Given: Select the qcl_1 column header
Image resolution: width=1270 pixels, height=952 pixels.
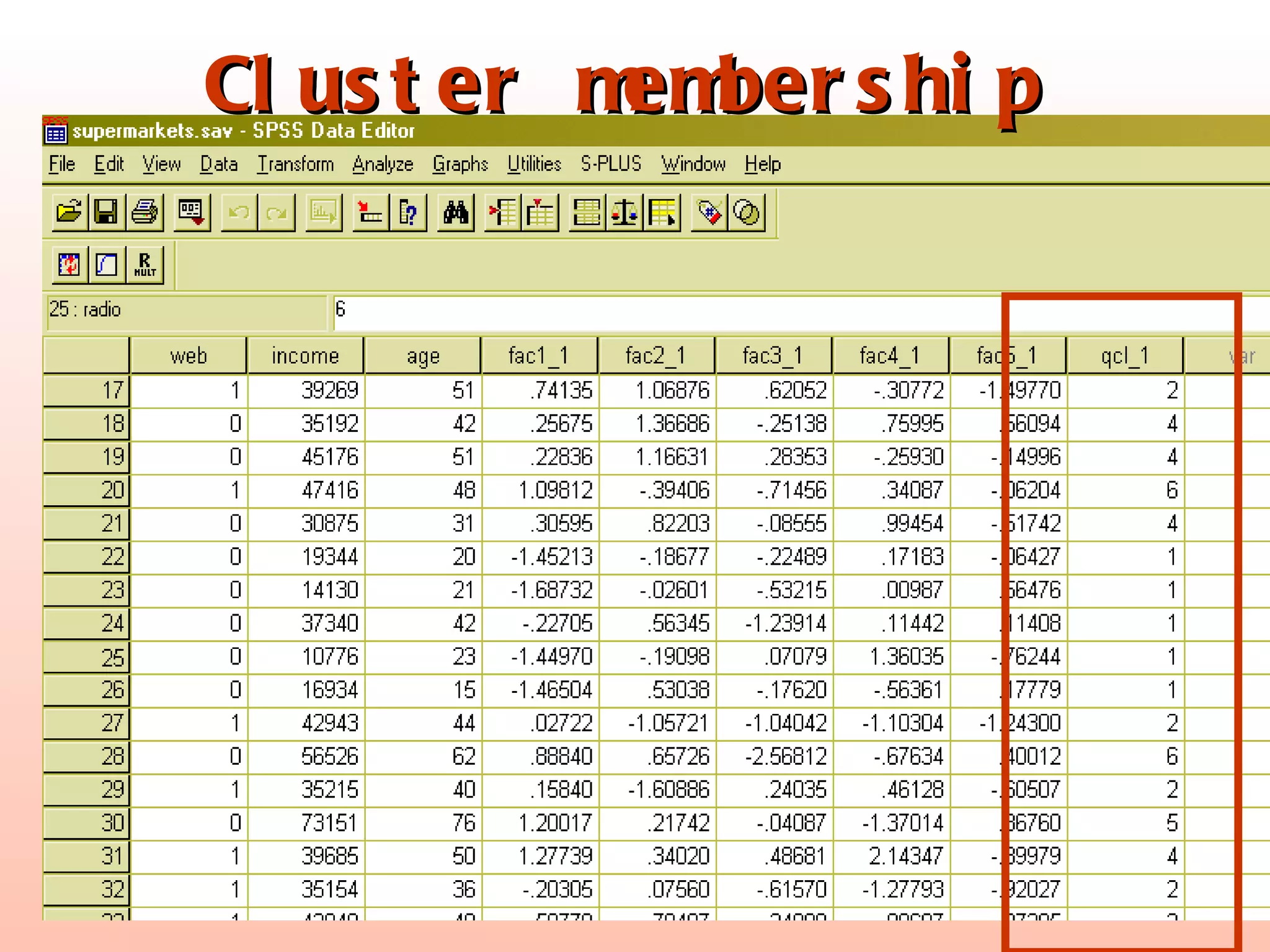Looking at the screenshot, I should 1126,356.
